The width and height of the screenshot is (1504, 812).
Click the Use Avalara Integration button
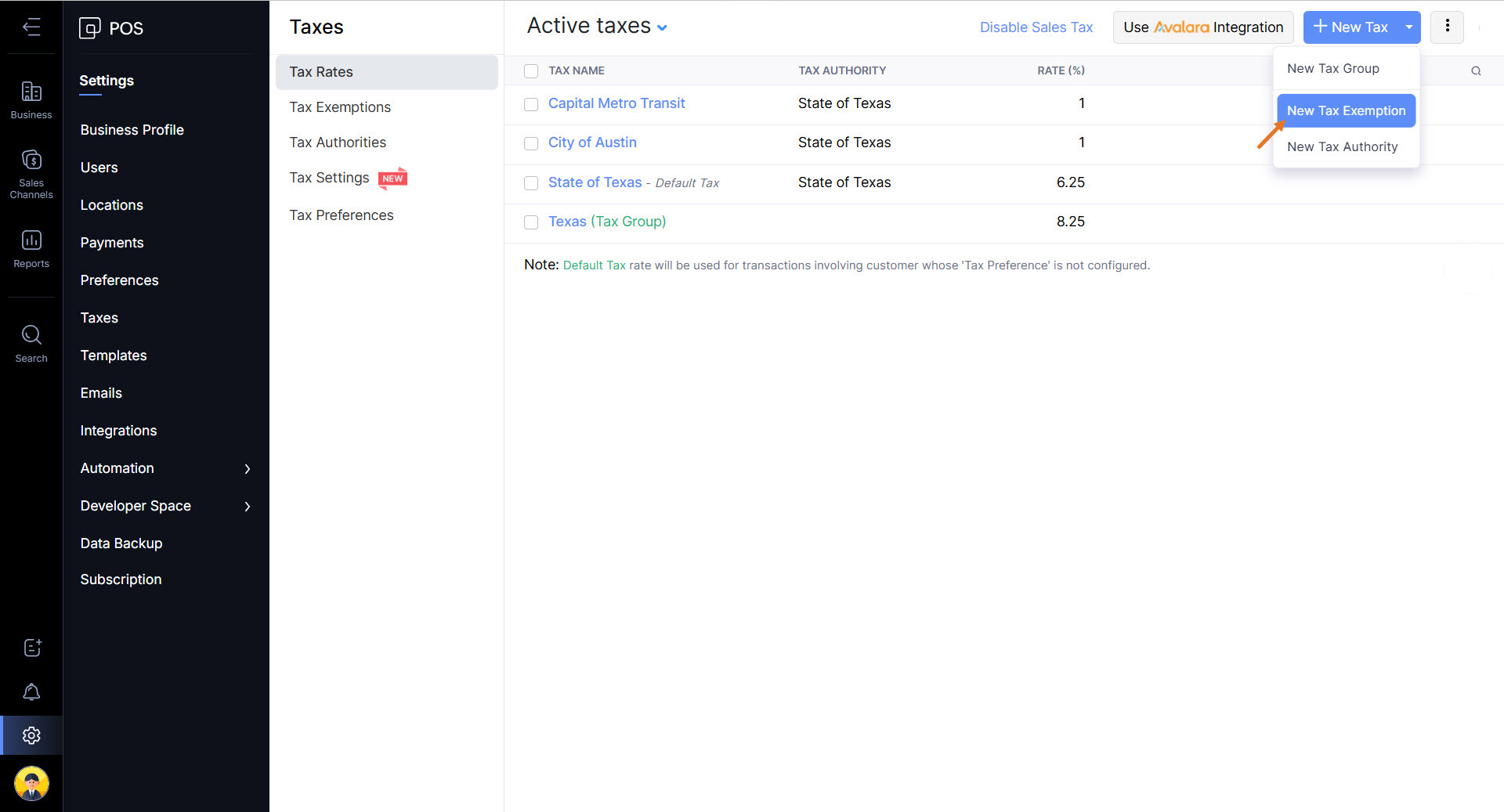coord(1202,27)
